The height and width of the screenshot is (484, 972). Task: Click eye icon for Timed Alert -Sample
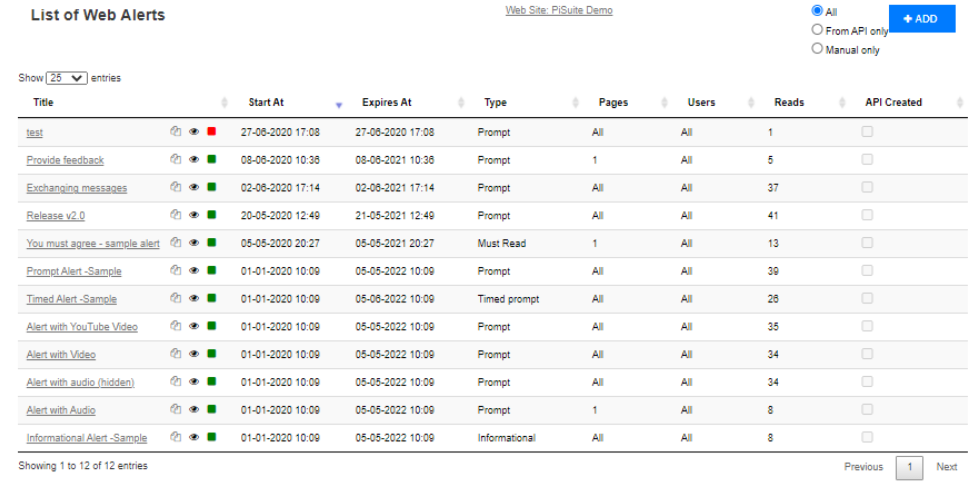pyautogui.click(x=194, y=298)
